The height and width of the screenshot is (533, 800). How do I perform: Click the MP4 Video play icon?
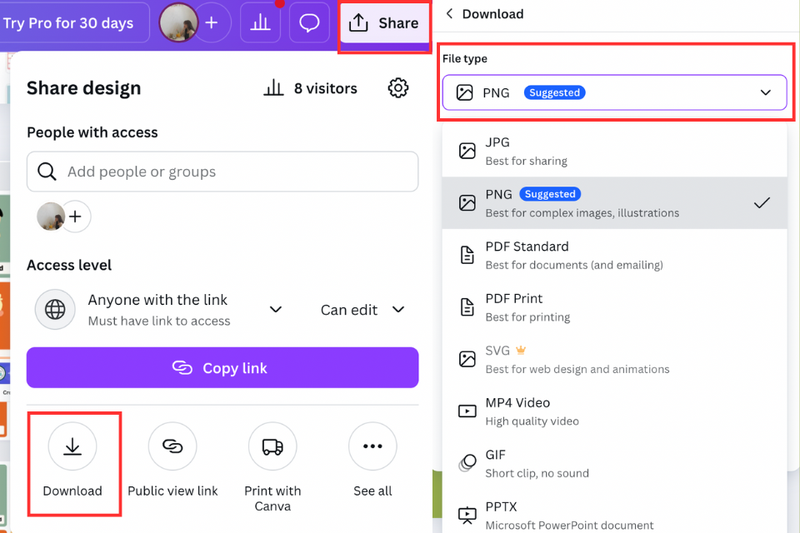(467, 411)
